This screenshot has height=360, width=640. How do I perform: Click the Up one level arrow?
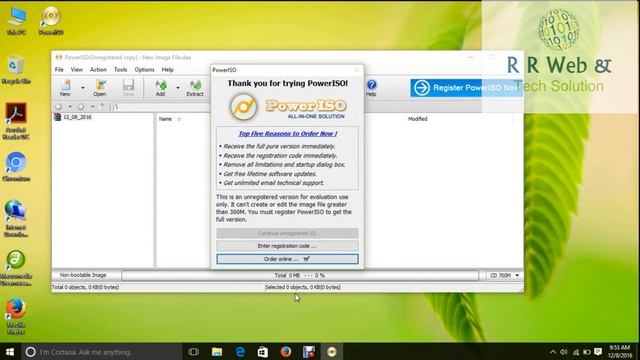[102, 107]
